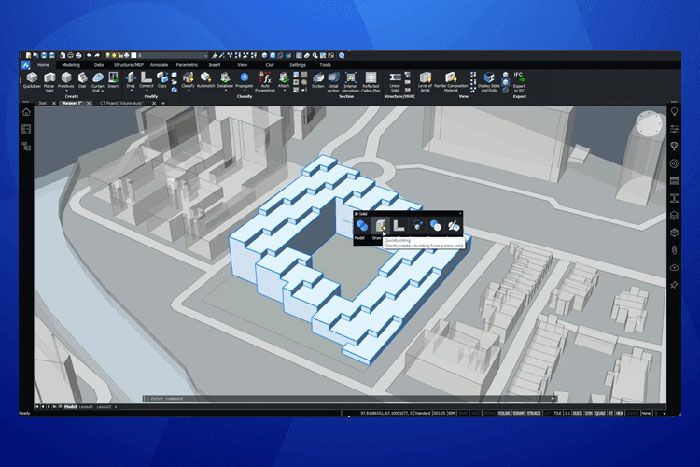This screenshot has width=700, height=467.
Task: Click the Undo arrow in quick access toolbar
Action: click(x=89, y=55)
